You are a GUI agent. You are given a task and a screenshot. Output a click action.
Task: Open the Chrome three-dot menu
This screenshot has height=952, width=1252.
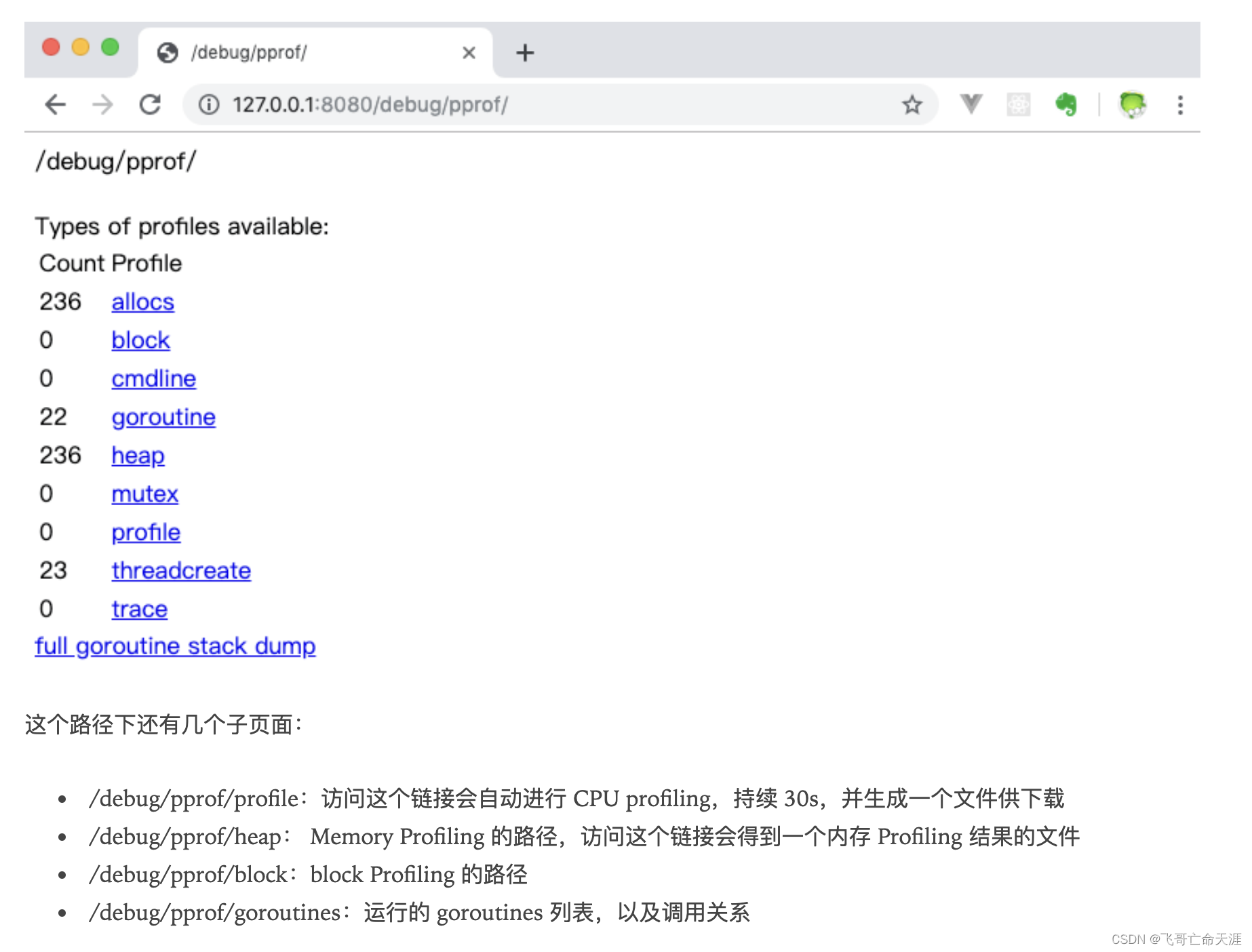tap(1180, 105)
